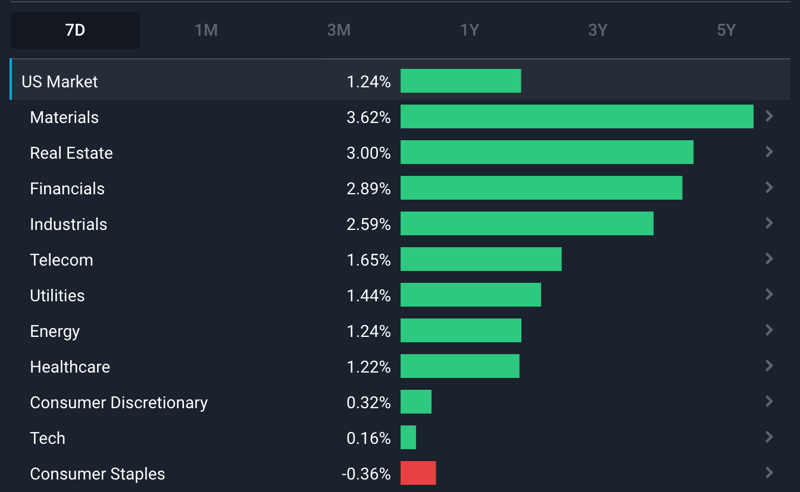
Task: Open Utilities via its arrow icon
Action: pos(769,294)
